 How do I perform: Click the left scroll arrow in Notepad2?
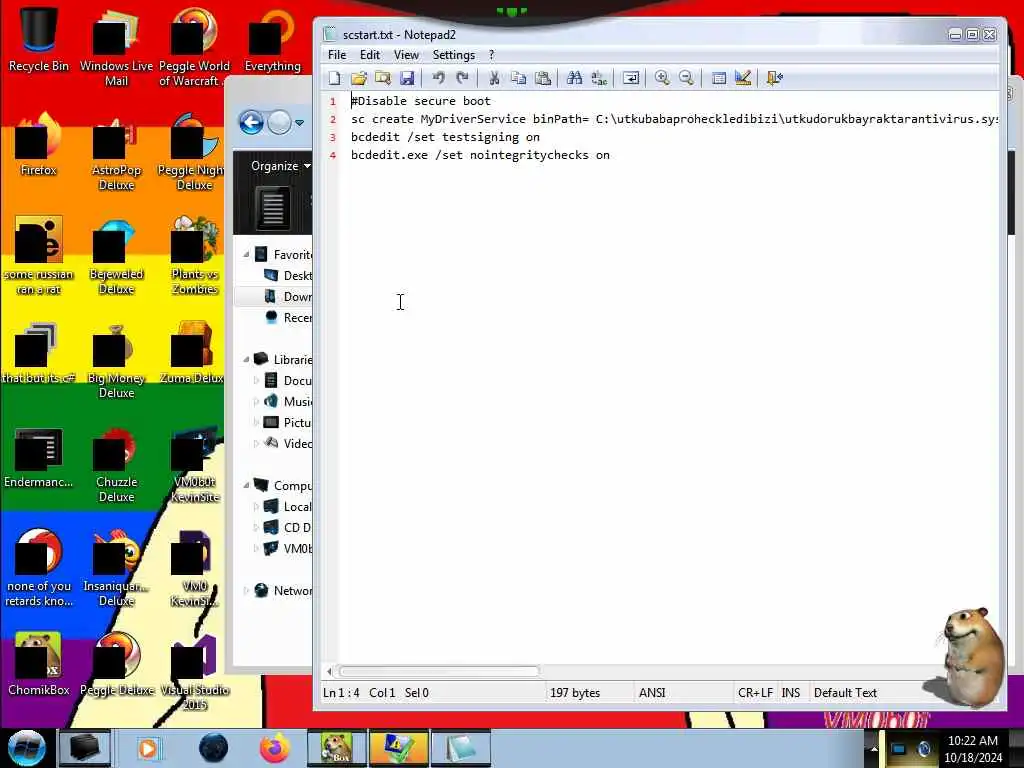point(329,671)
